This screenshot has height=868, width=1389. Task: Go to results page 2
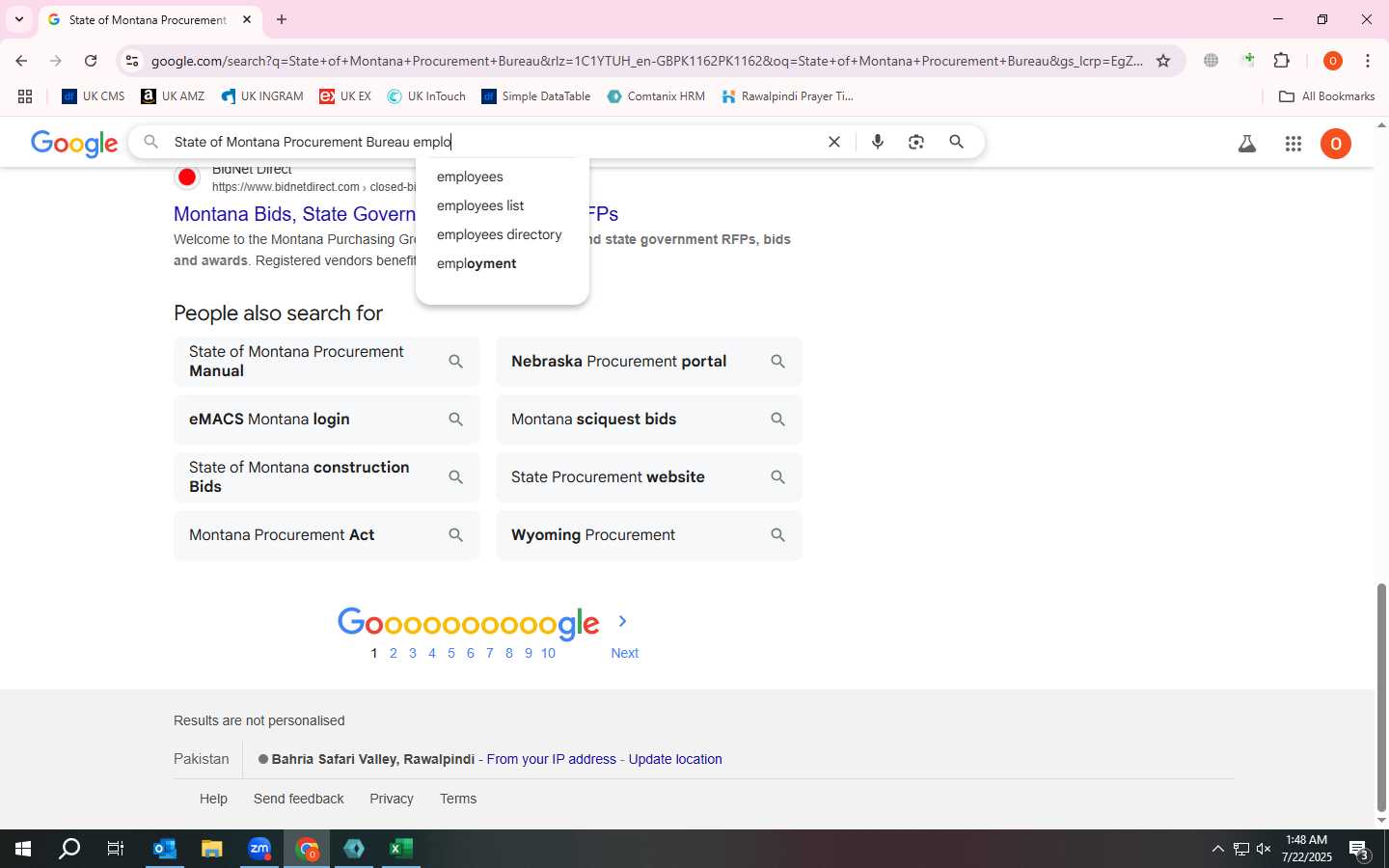pyautogui.click(x=394, y=653)
